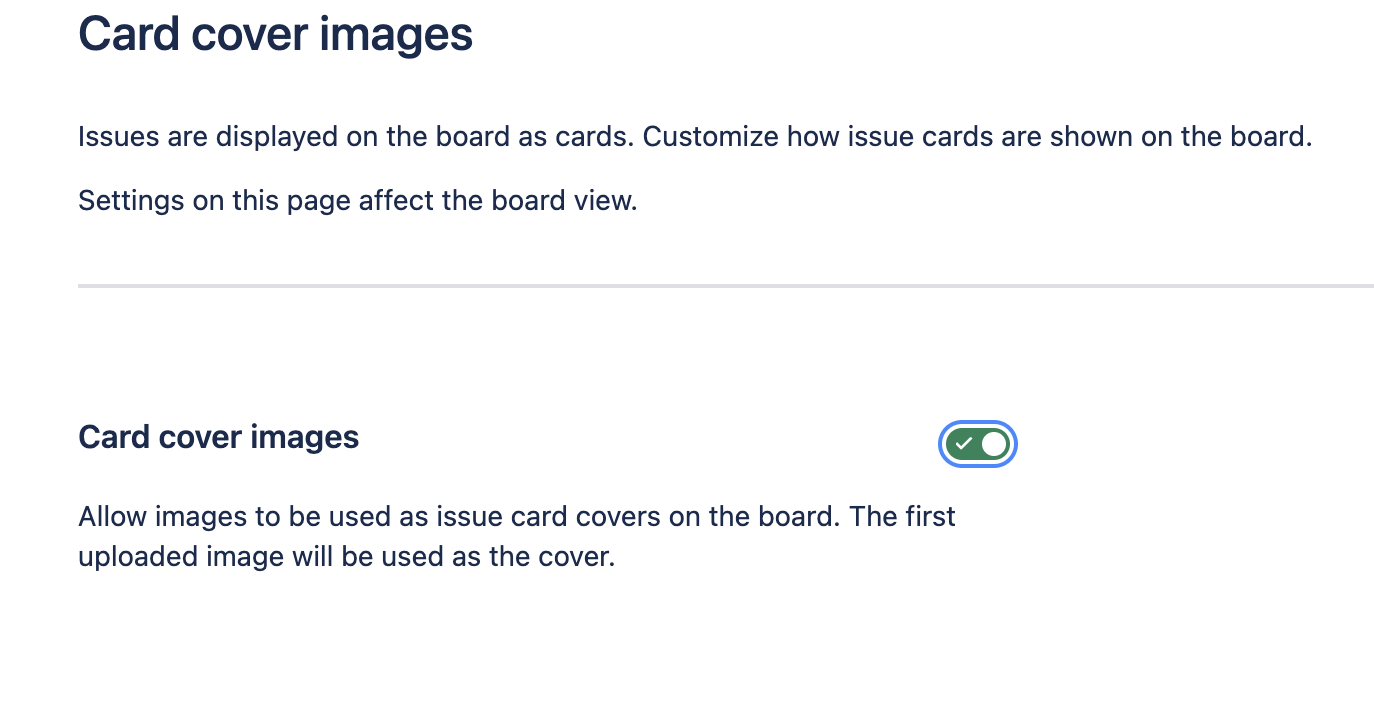Viewport: 1374px width, 702px height.
Task: Click near the settings page heading area
Action: (x=275, y=34)
